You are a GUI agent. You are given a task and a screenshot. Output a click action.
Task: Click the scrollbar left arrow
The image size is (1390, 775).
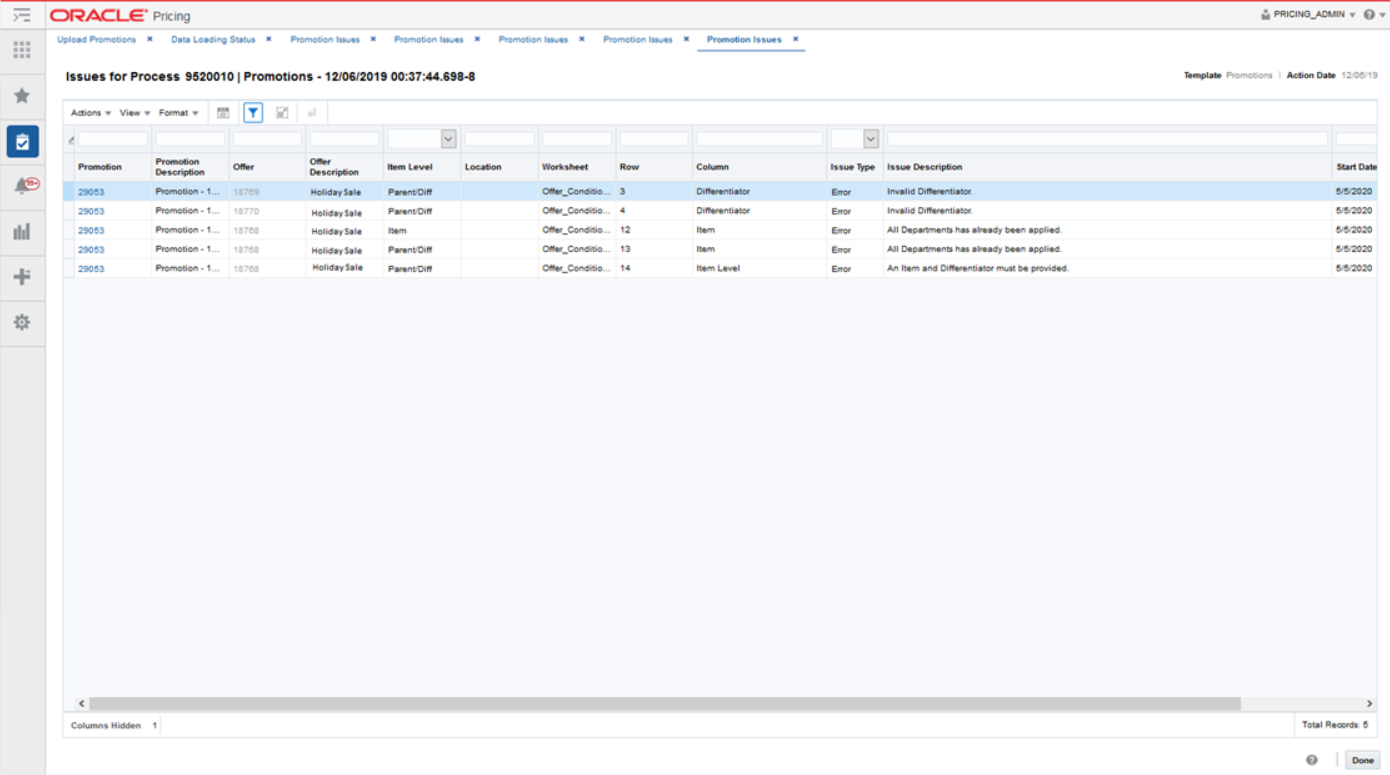pyautogui.click(x=82, y=704)
